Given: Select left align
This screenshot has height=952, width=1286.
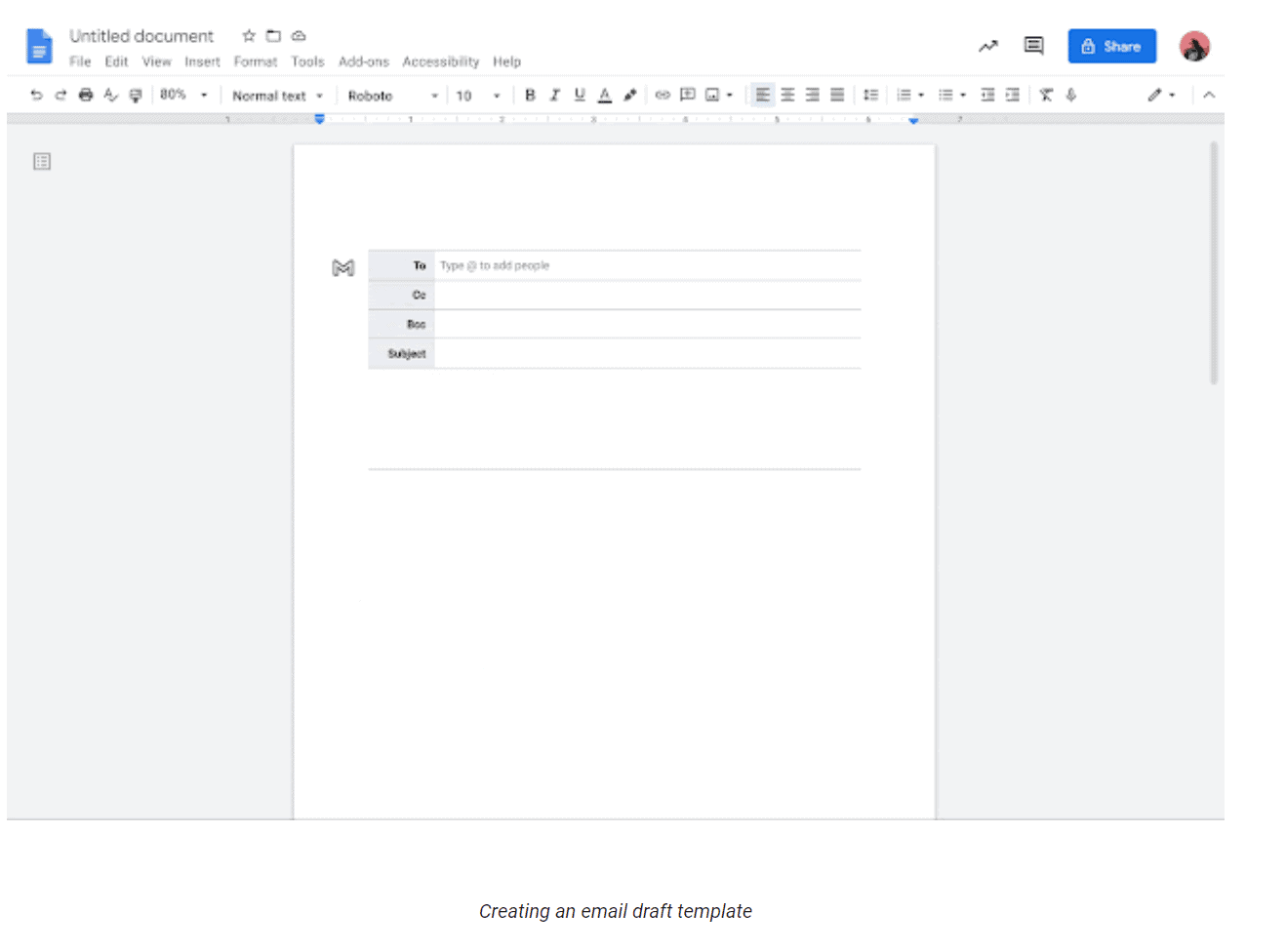Looking at the screenshot, I should coord(762,95).
